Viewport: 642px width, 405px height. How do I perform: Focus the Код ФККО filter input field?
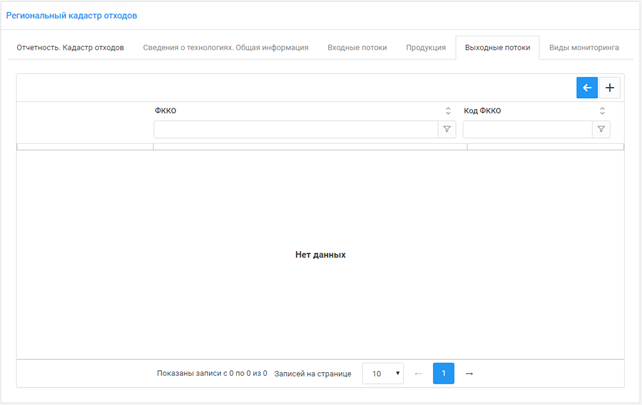point(528,129)
